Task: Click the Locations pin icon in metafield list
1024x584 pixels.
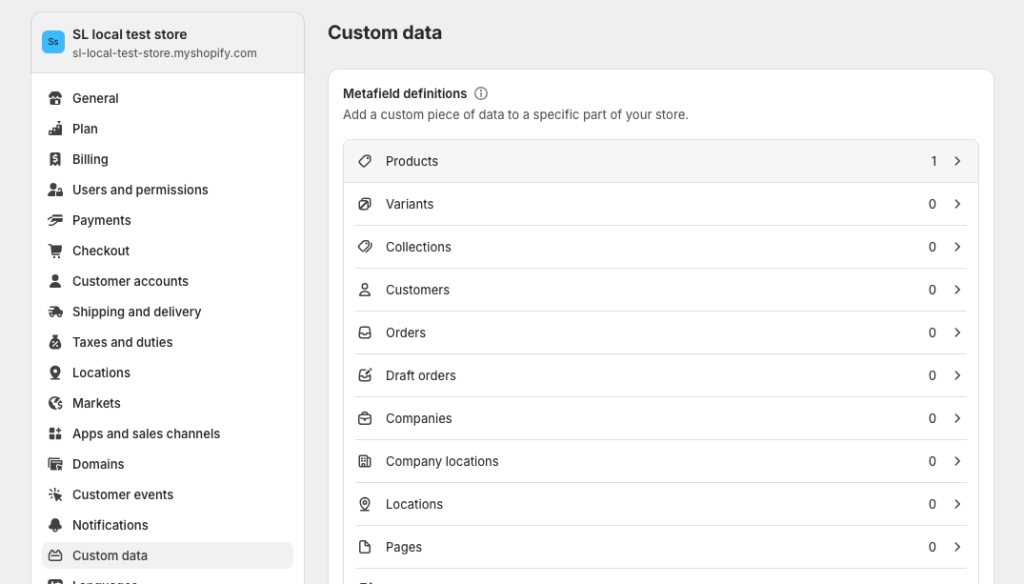Action: tap(365, 505)
